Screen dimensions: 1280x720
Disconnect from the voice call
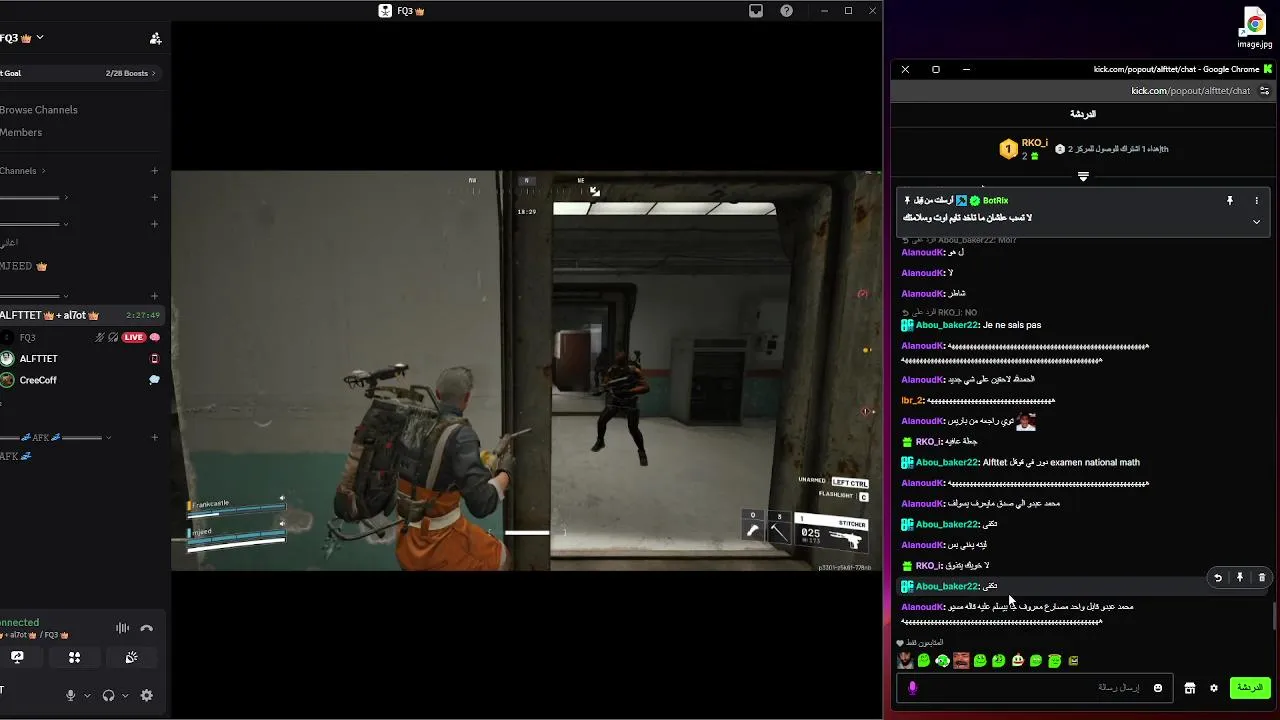point(147,628)
